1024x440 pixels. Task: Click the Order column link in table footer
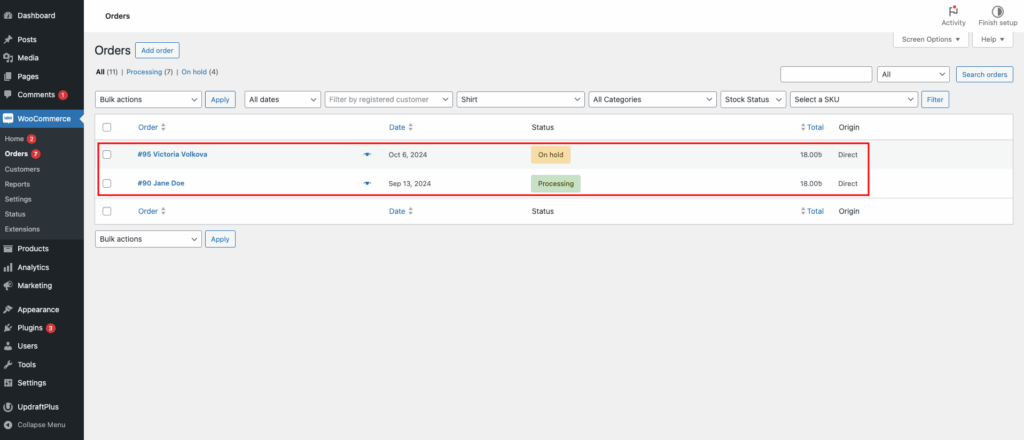click(x=148, y=211)
